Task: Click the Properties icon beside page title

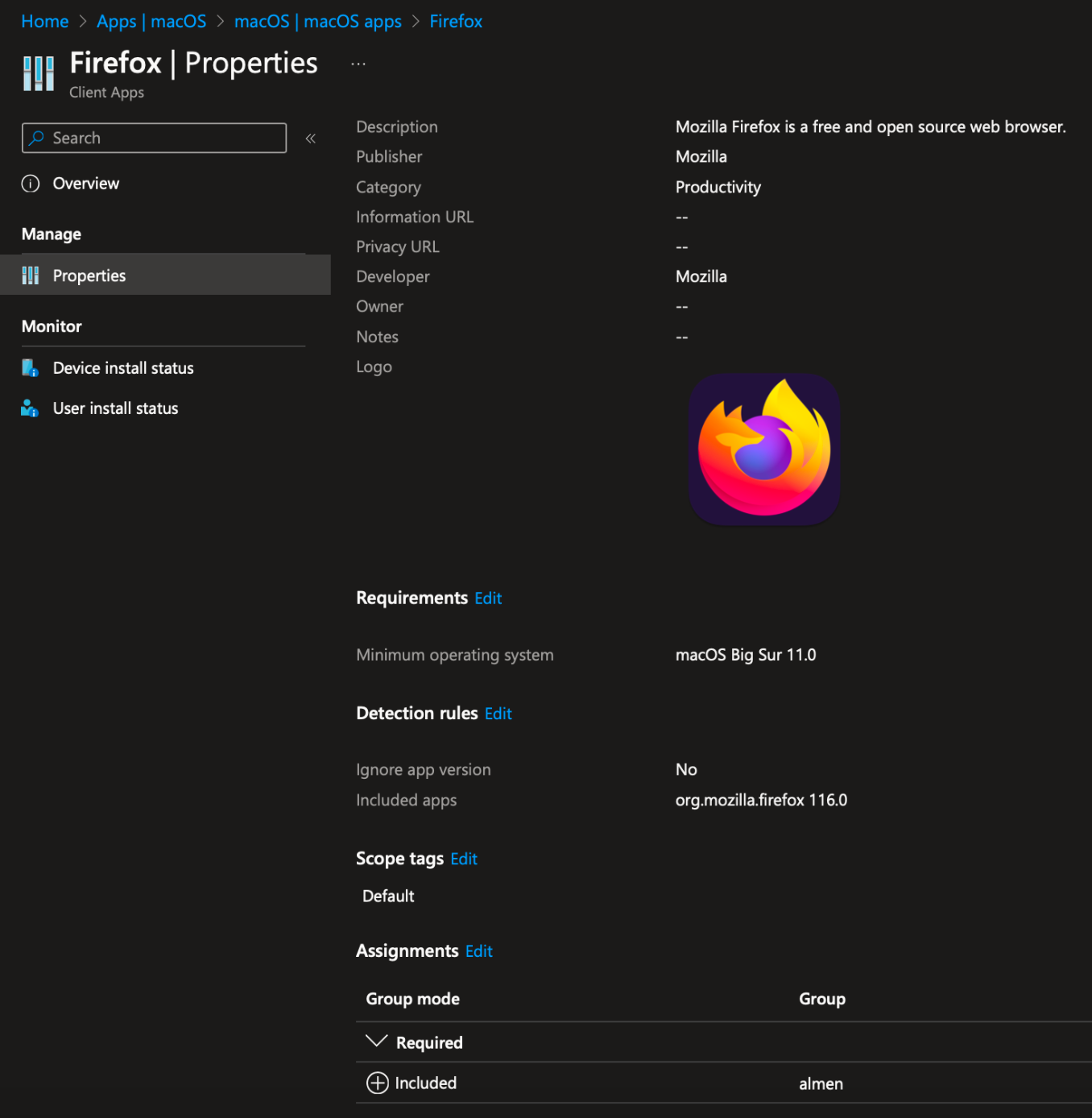Action: click(38, 73)
